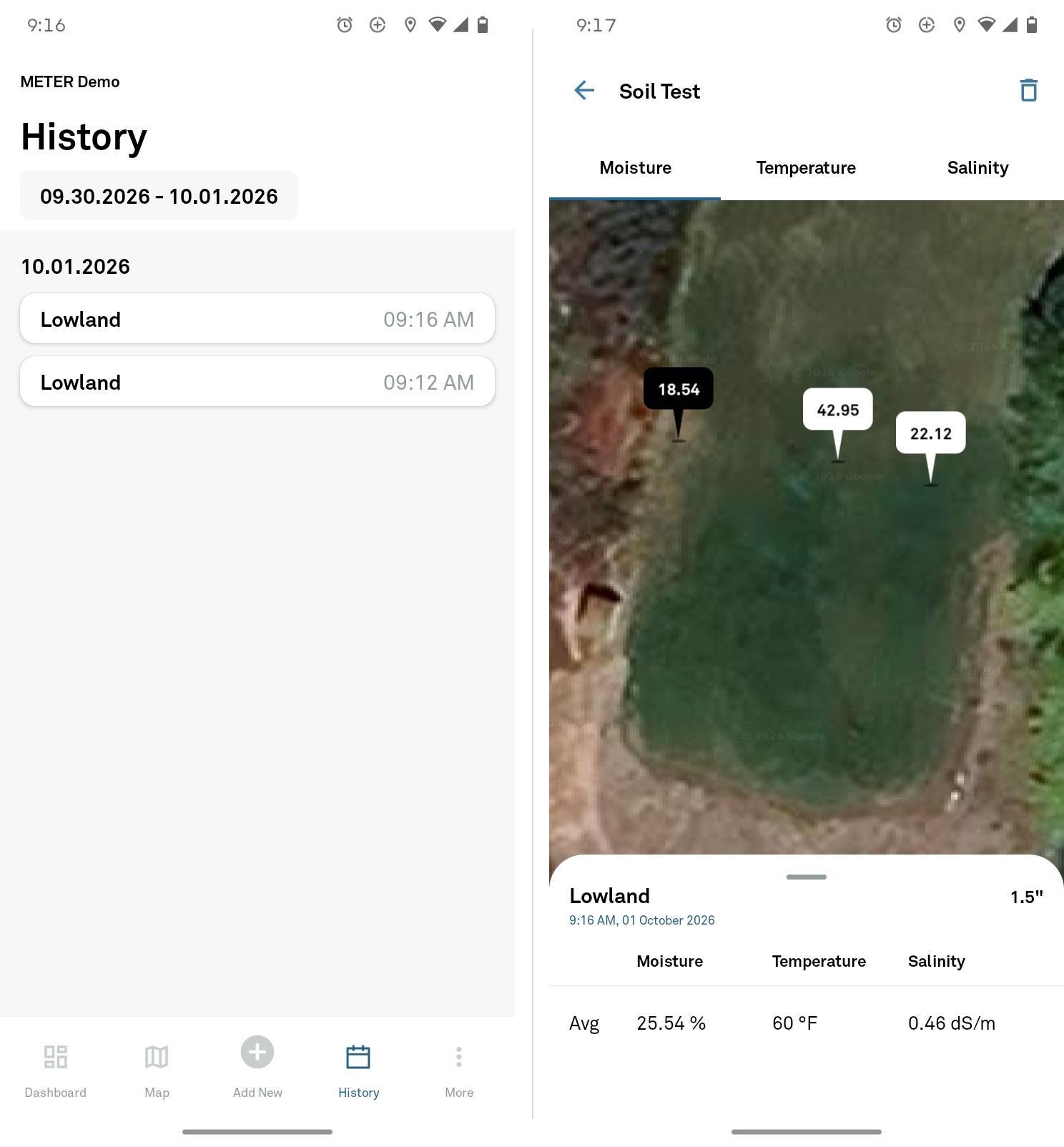Tap the 9:16 AM, 01 October 2026 timestamp
1064x1147 pixels.
(x=641, y=920)
